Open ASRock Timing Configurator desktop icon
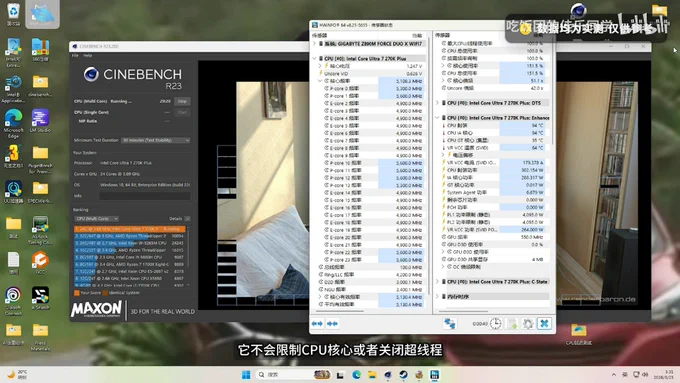680x383 pixels. (40, 230)
